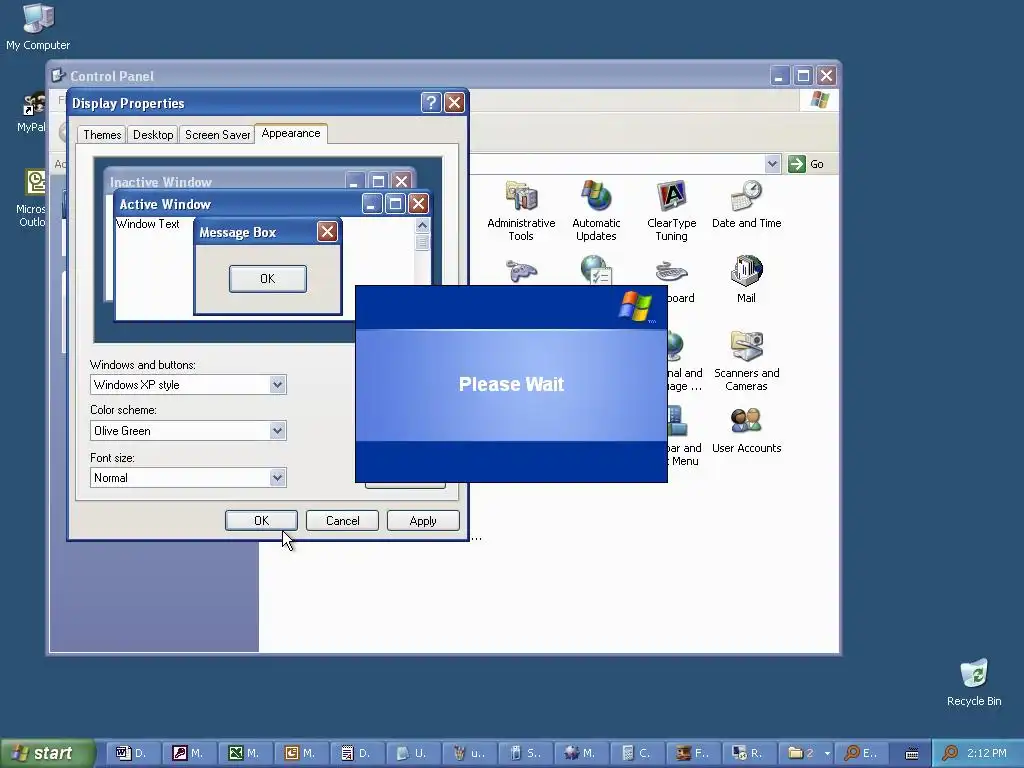
Task: Open Date and Time settings
Action: pos(746,204)
